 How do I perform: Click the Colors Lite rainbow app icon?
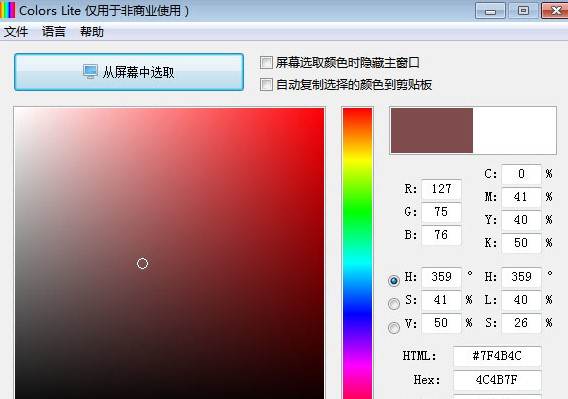(8, 10)
